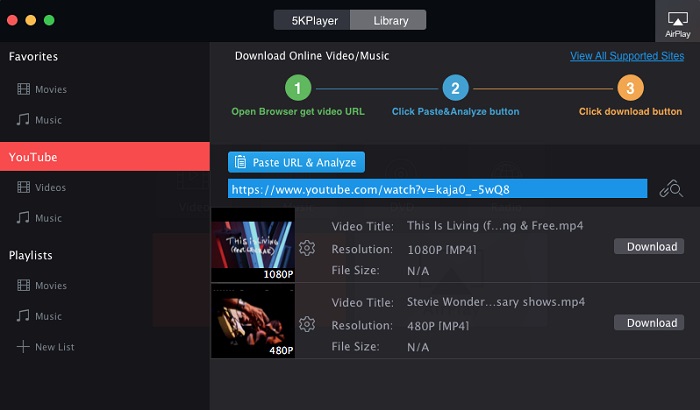This screenshot has width=700, height=410.
Task: Open View All Supported Sites link
Action: point(627,56)
